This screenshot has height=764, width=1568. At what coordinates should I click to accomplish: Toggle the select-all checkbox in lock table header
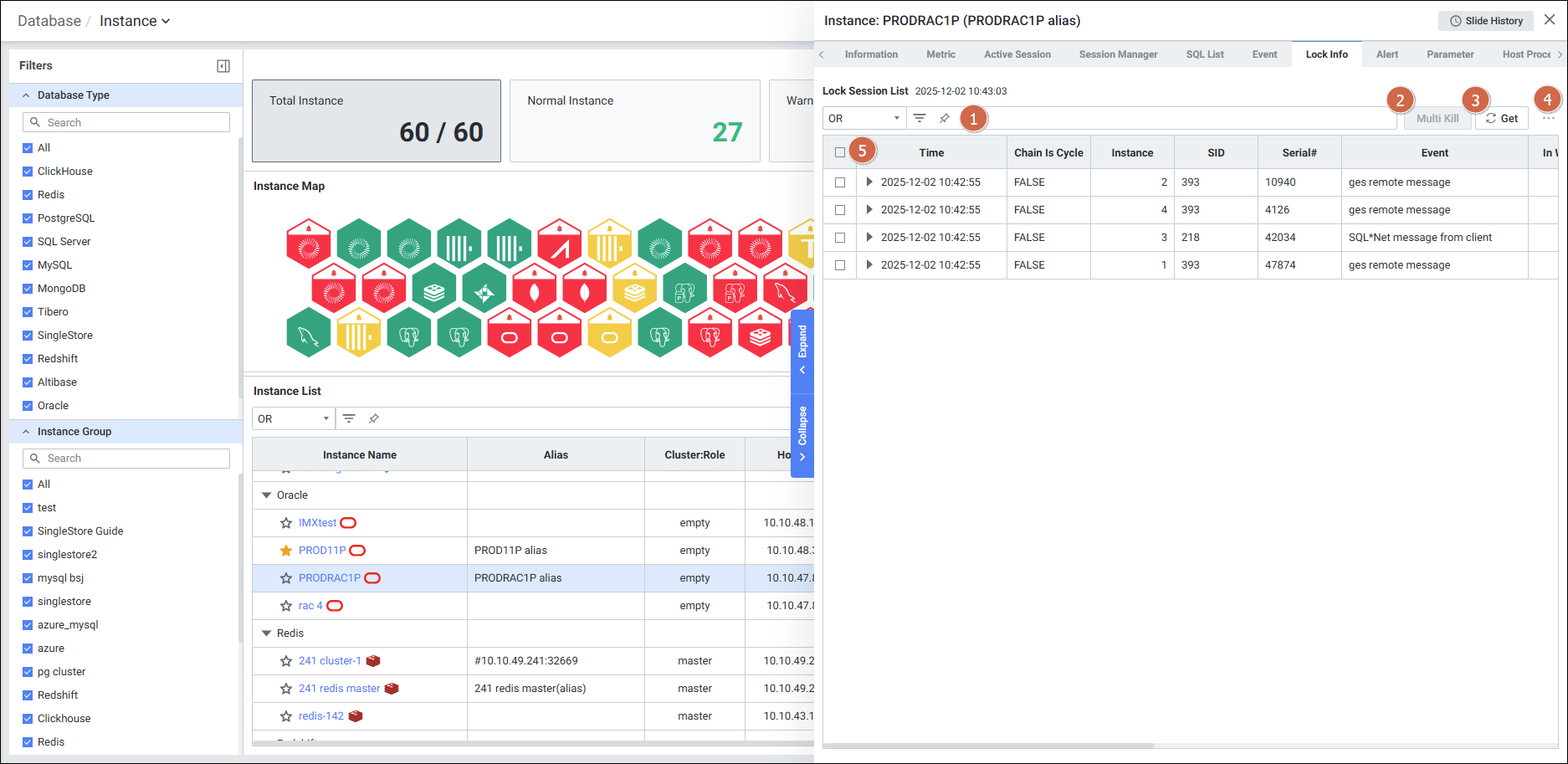pos(840,152)
